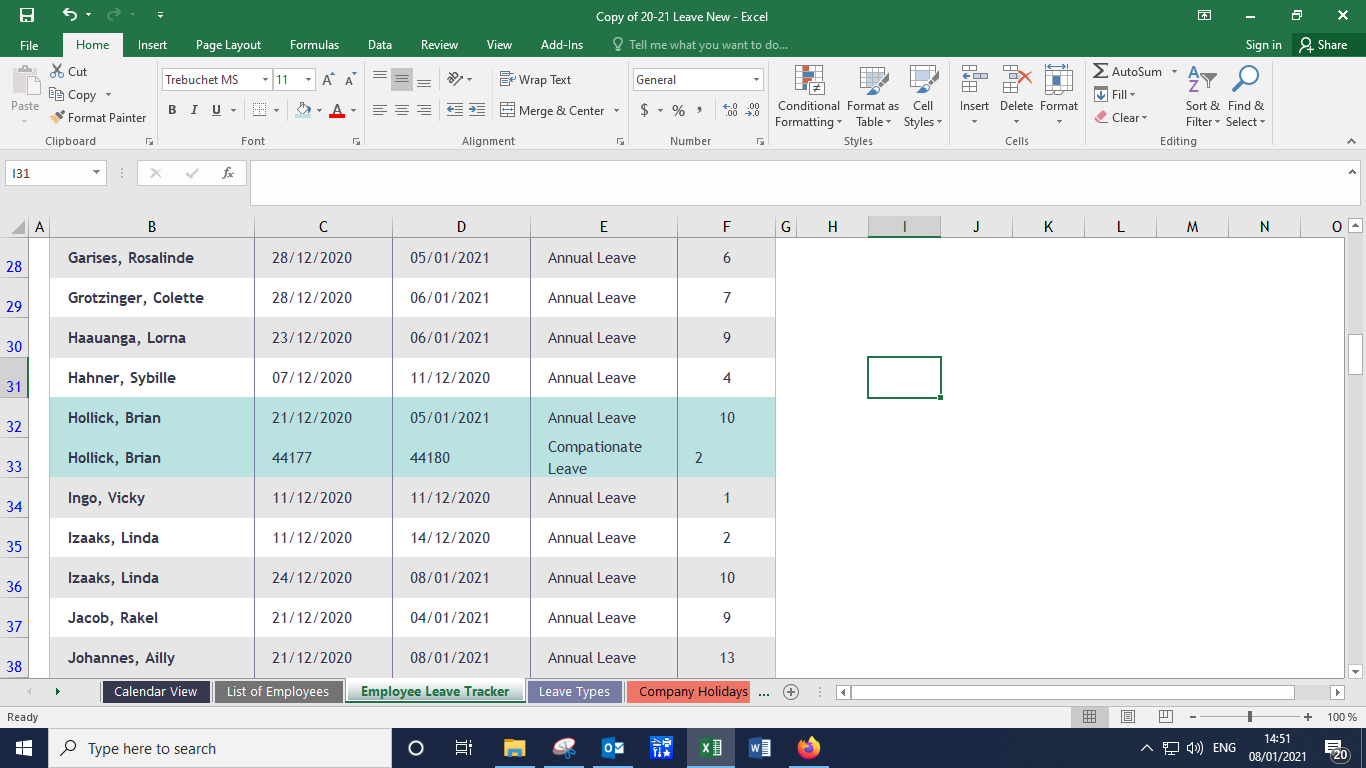Expand Merge & Center dropdown arrow
The height and width of the screenshot is (768, 1366).
(616, 110)
